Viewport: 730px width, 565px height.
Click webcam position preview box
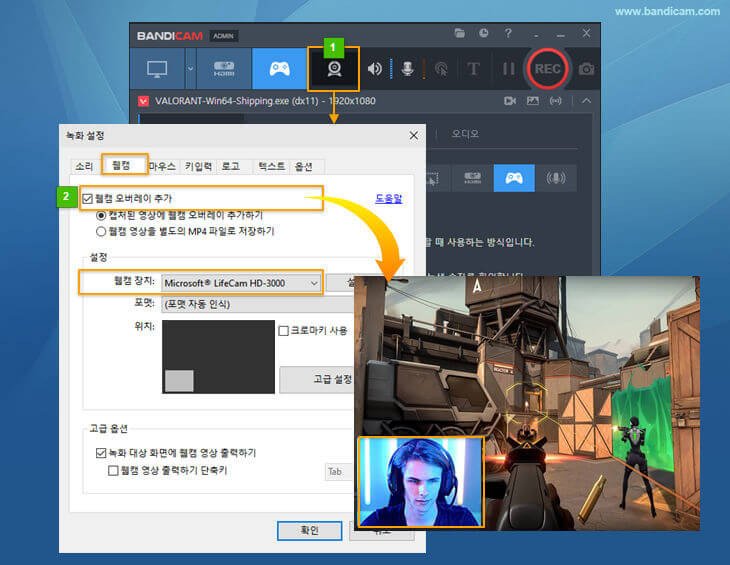coord(218,356)
